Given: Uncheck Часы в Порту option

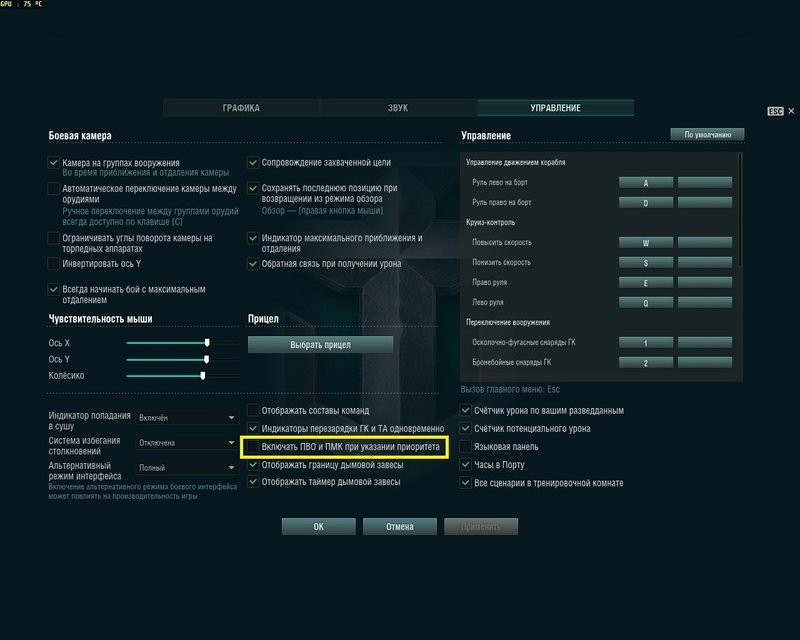Looking at the screenshot, I should coord(466,465).
